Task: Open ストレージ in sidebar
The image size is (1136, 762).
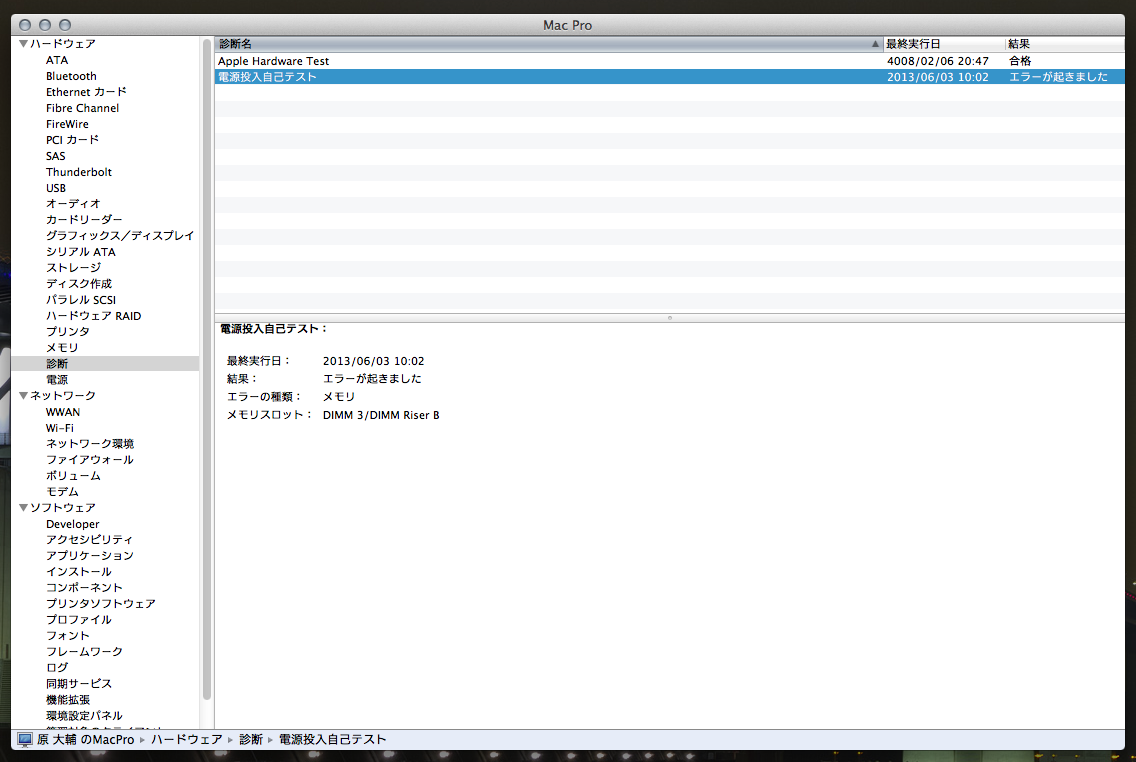Action: coord(72,268)
